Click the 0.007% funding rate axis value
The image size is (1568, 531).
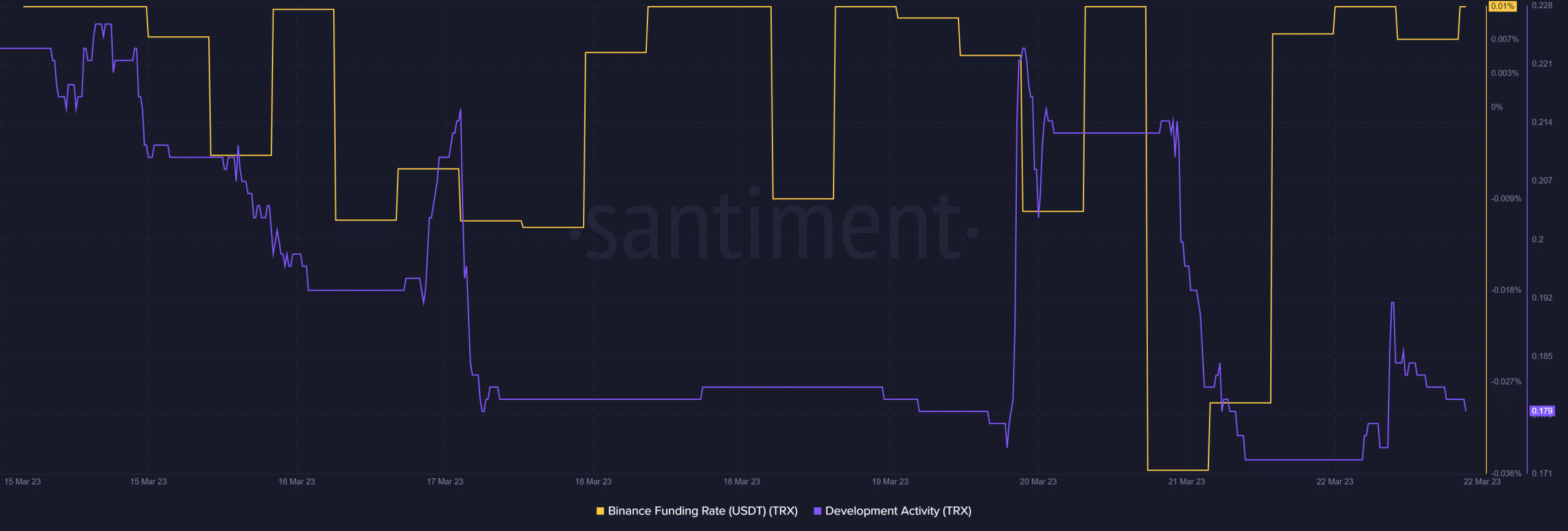point(1505,39)
